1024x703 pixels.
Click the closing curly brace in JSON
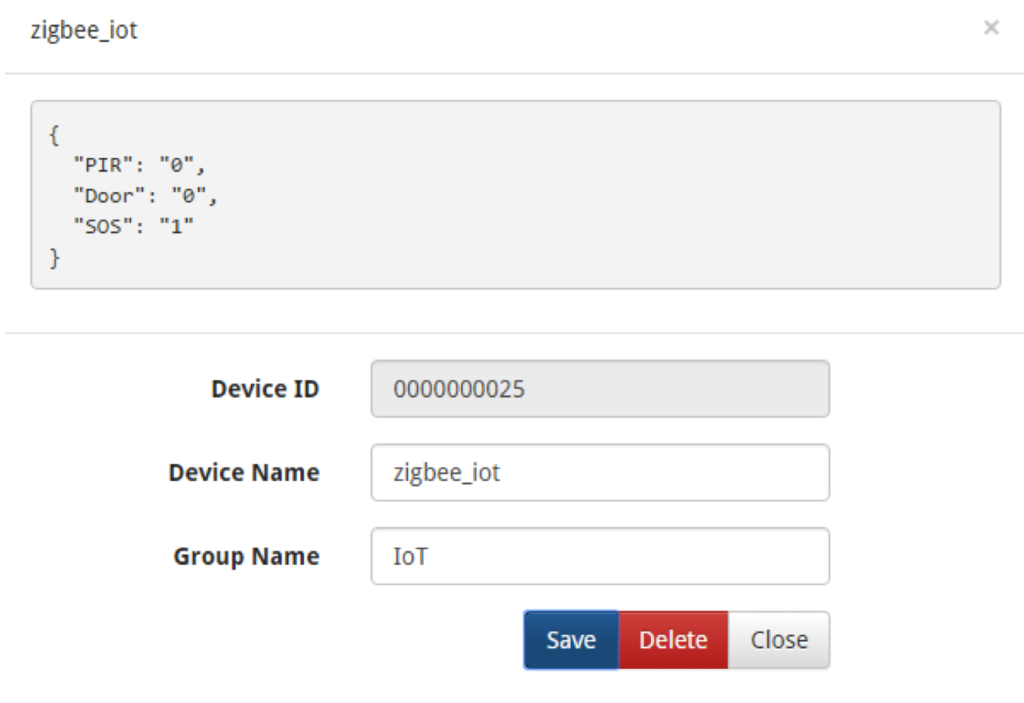pos(54,258)
